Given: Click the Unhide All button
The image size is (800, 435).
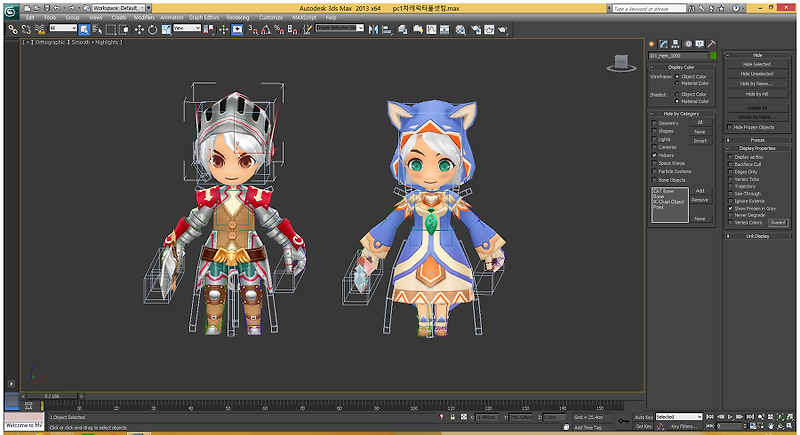Looking at the screenshot, I should click(757, 108).
